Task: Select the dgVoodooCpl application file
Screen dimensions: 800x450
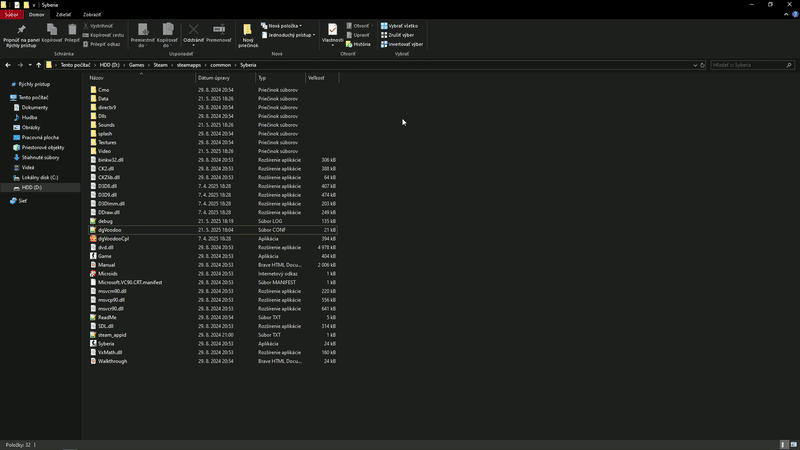Action: (113, 239)
